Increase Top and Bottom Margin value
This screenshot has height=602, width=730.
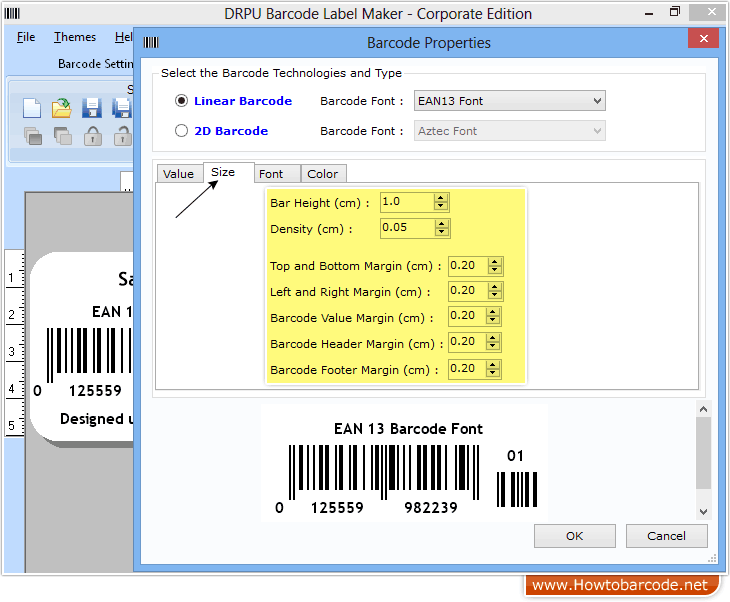click(x=494, y=262)
